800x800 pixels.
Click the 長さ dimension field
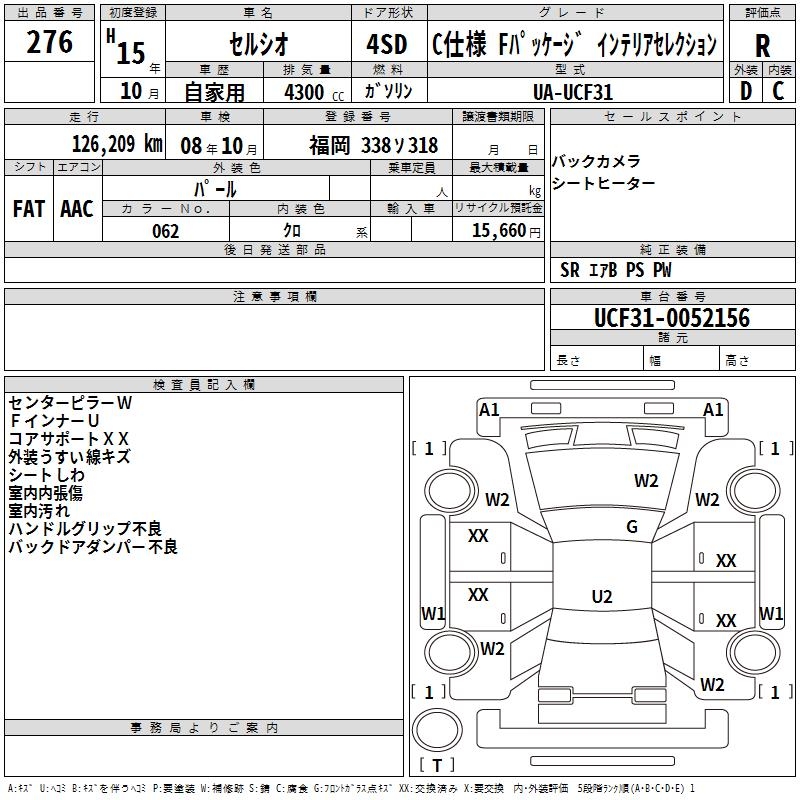(x=596, y=358)
